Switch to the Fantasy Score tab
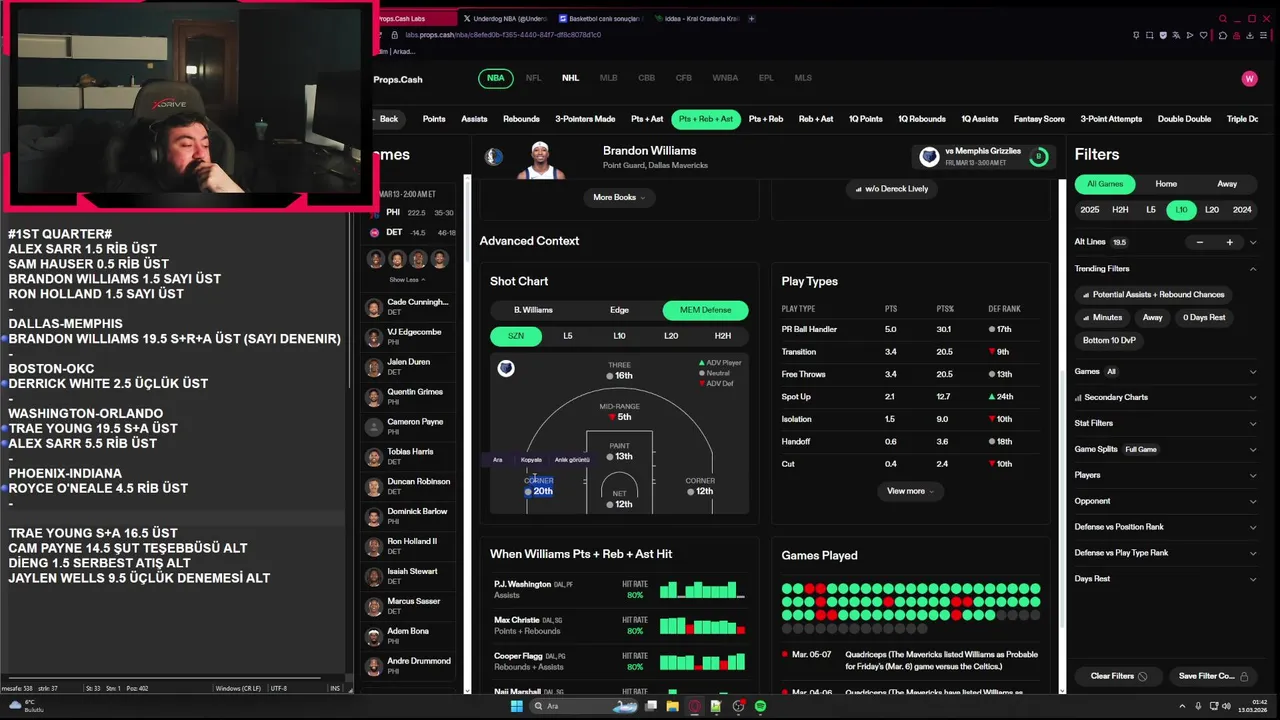The image size is (1280, 720). pos(1039,119)
